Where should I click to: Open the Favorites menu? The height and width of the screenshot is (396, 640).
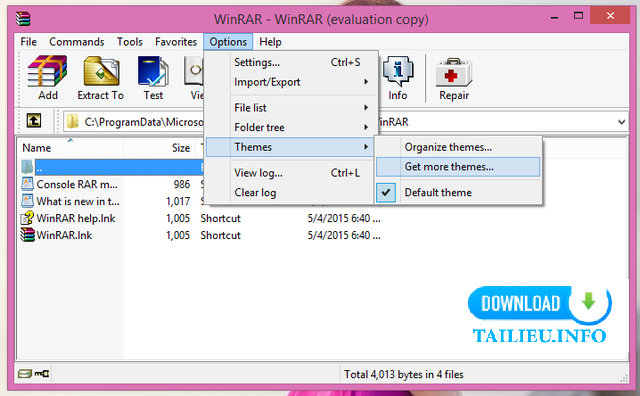(x=176, y=42)
